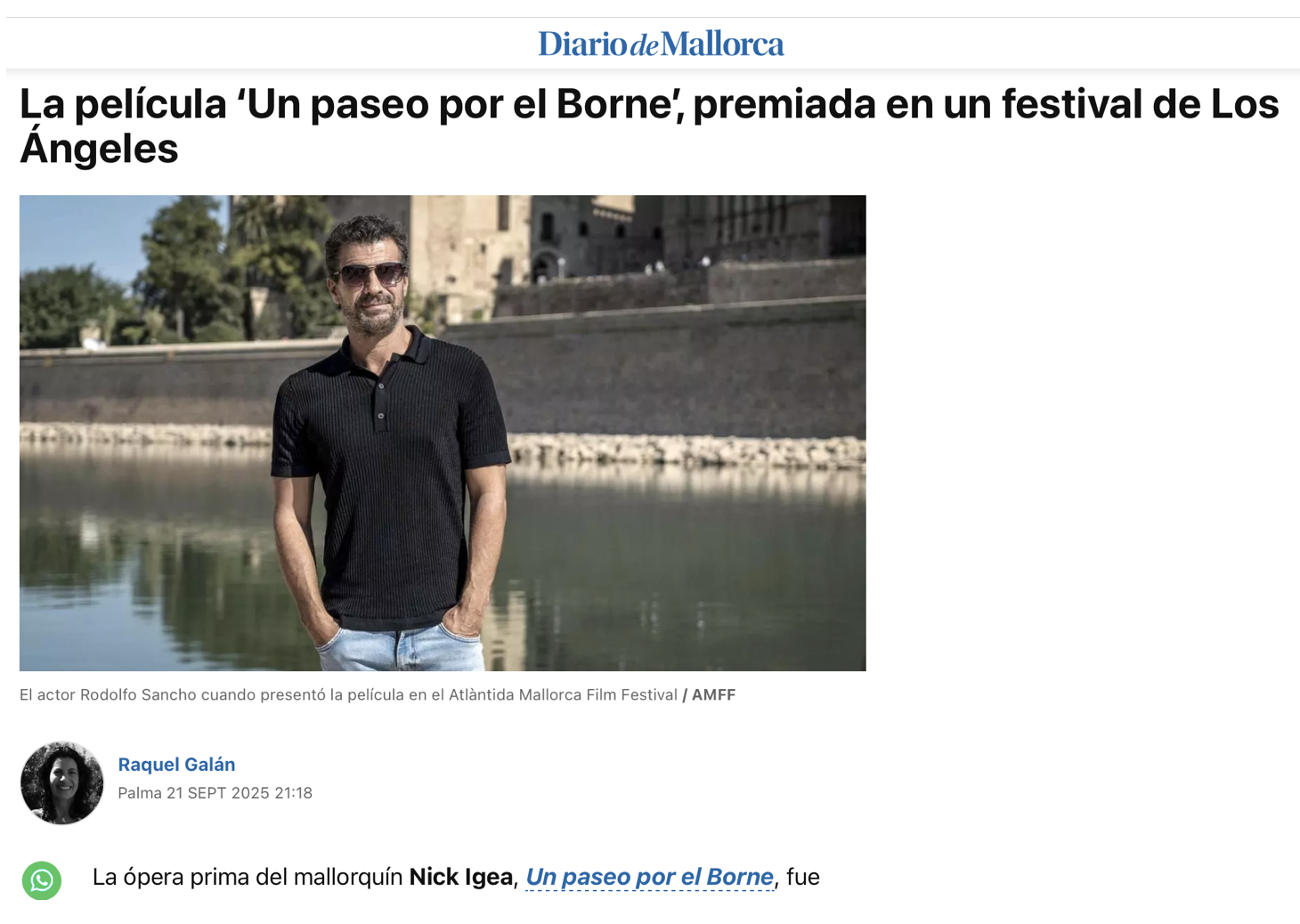Visit Raquel Galán's author page link

176,765
